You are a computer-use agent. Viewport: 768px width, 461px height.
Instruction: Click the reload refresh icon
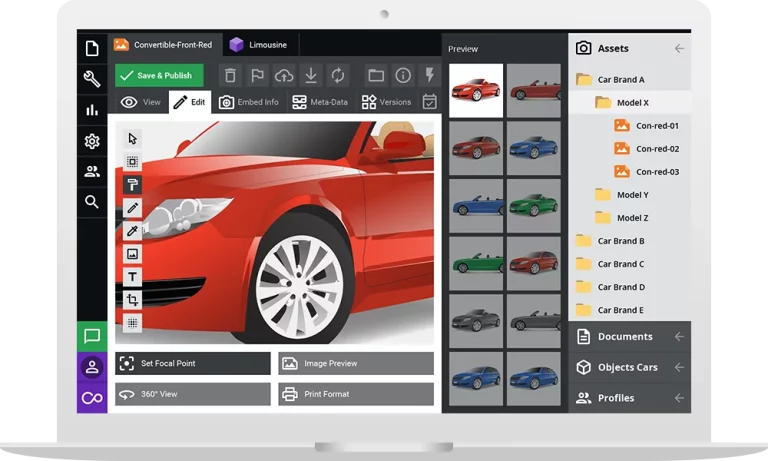pyautogui.click(x=338, y=75)
